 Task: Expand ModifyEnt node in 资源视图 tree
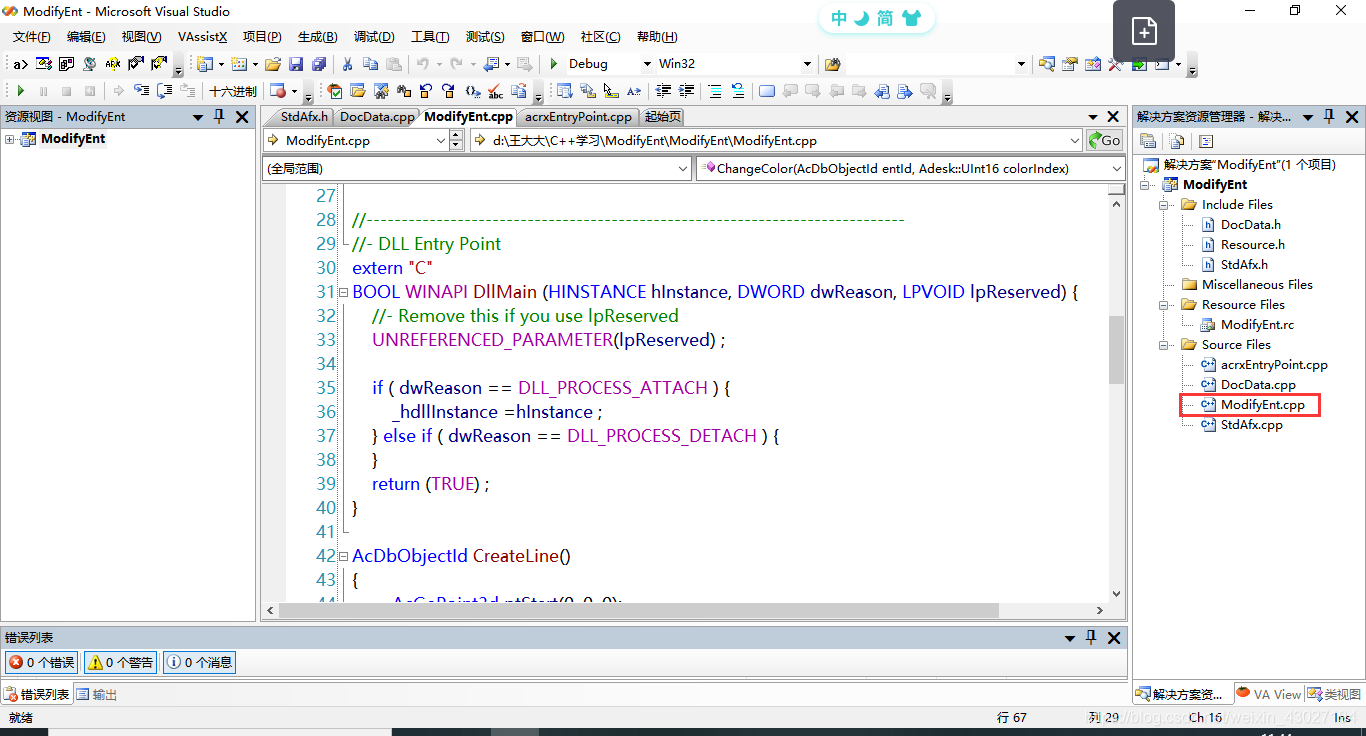(10, 139)
